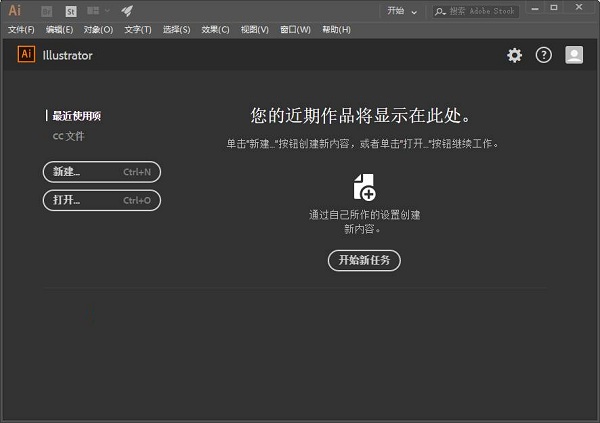
Task: Click the orange Ai Illustrator logo
Action: coord(26,54)
